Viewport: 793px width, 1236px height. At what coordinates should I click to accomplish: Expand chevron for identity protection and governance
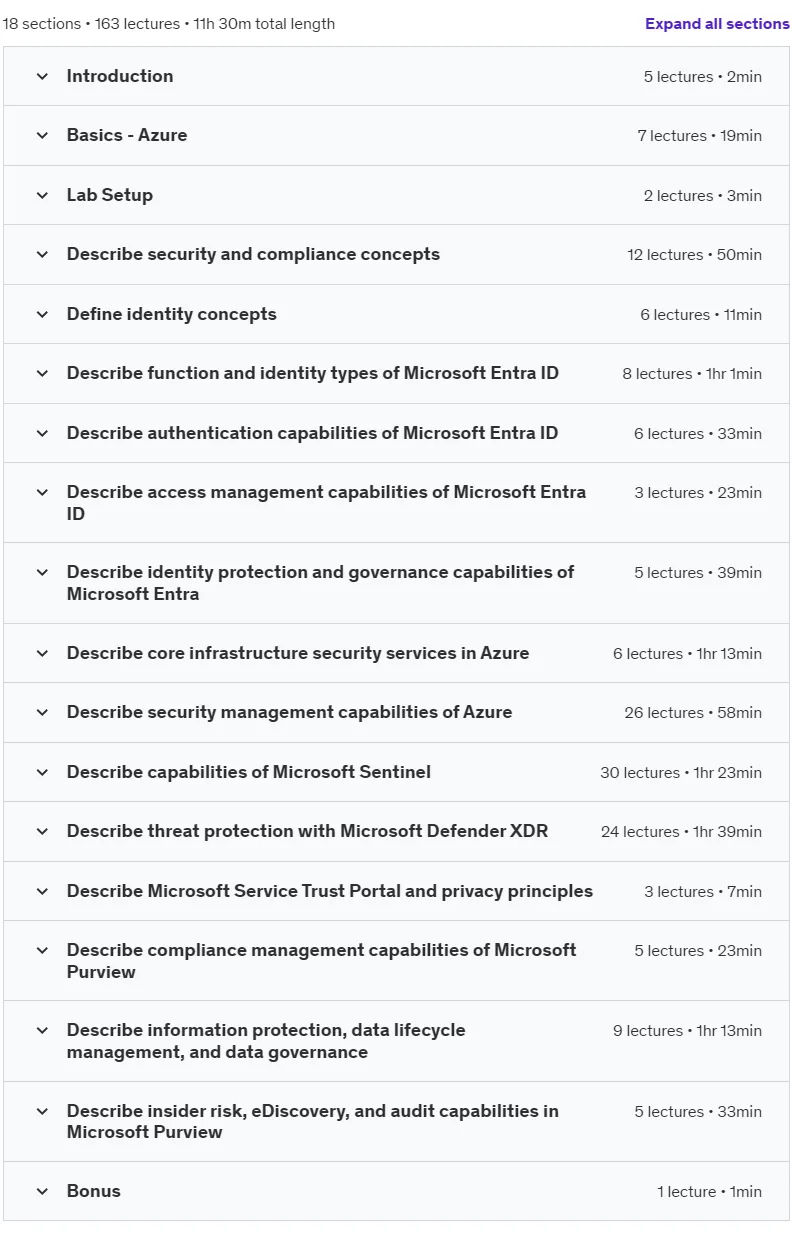(x=42, y=572)
